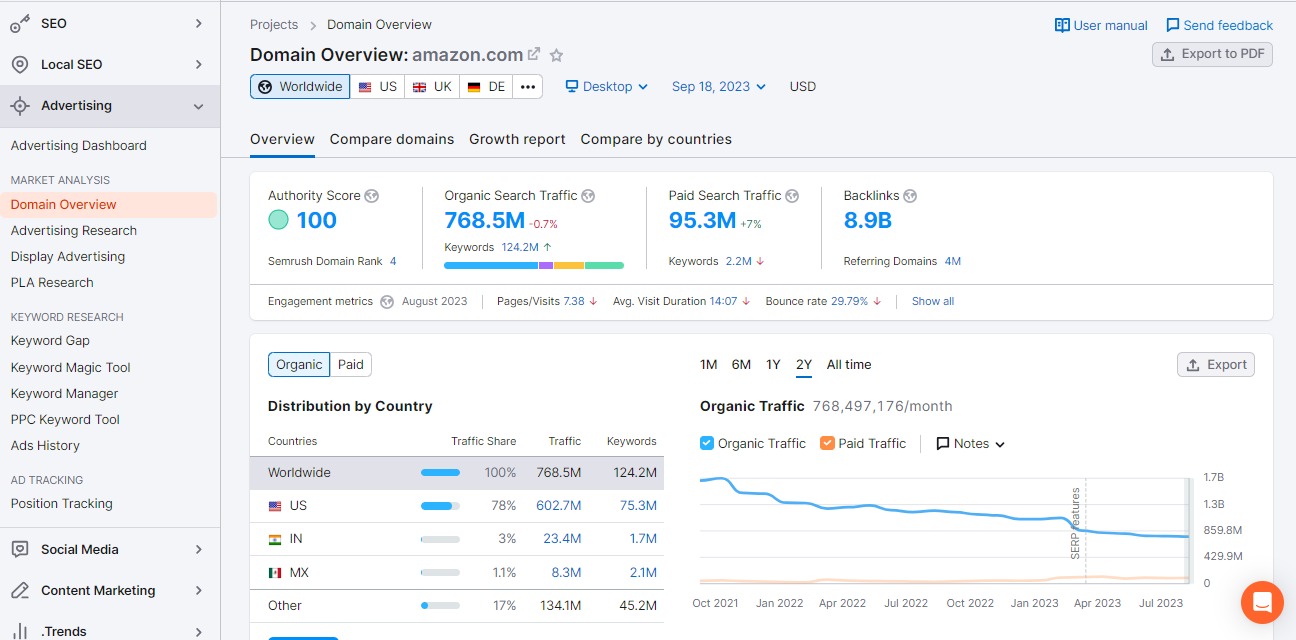Click the Notes speech bubble icon

[x=943, y=444]
